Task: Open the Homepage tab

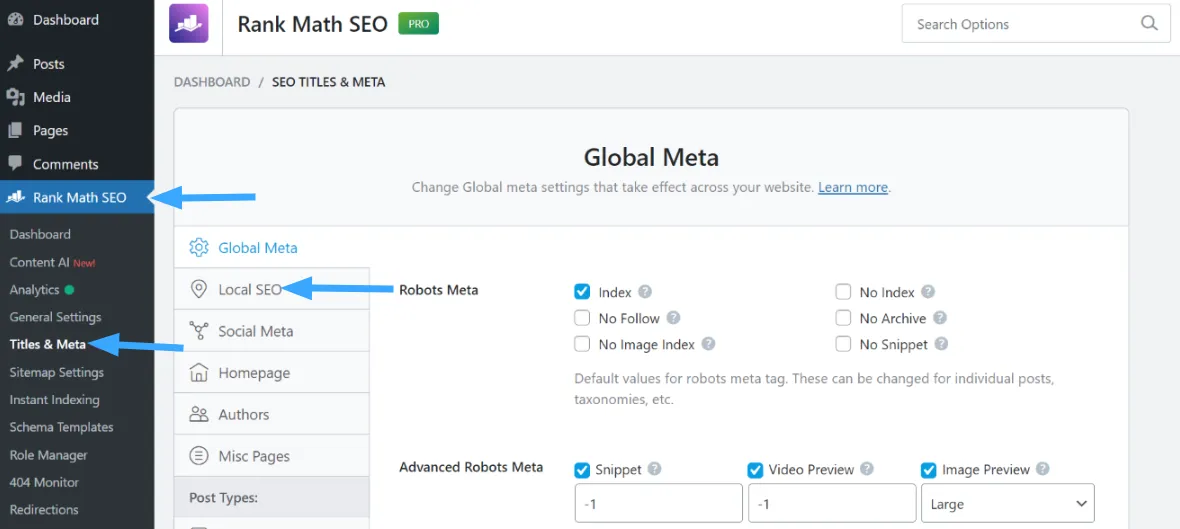Action: pyautogui.click(x=272, y=372)
